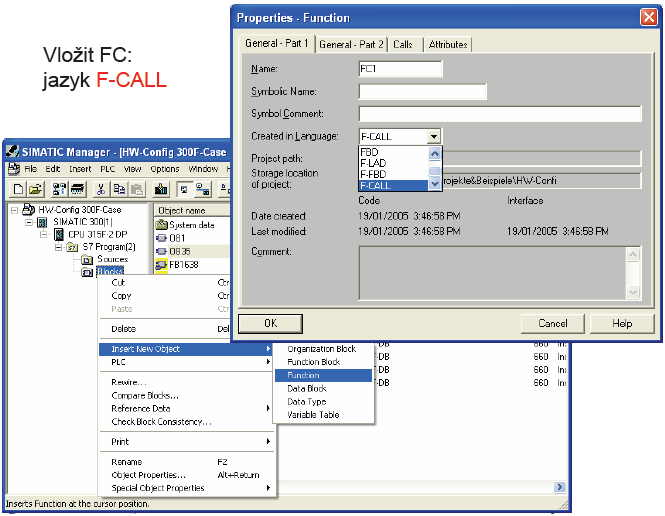The width and height of the screenshot is (665, 516).
Task: Open the PLC menu in menu bar
Action: [x=107, y=169]
